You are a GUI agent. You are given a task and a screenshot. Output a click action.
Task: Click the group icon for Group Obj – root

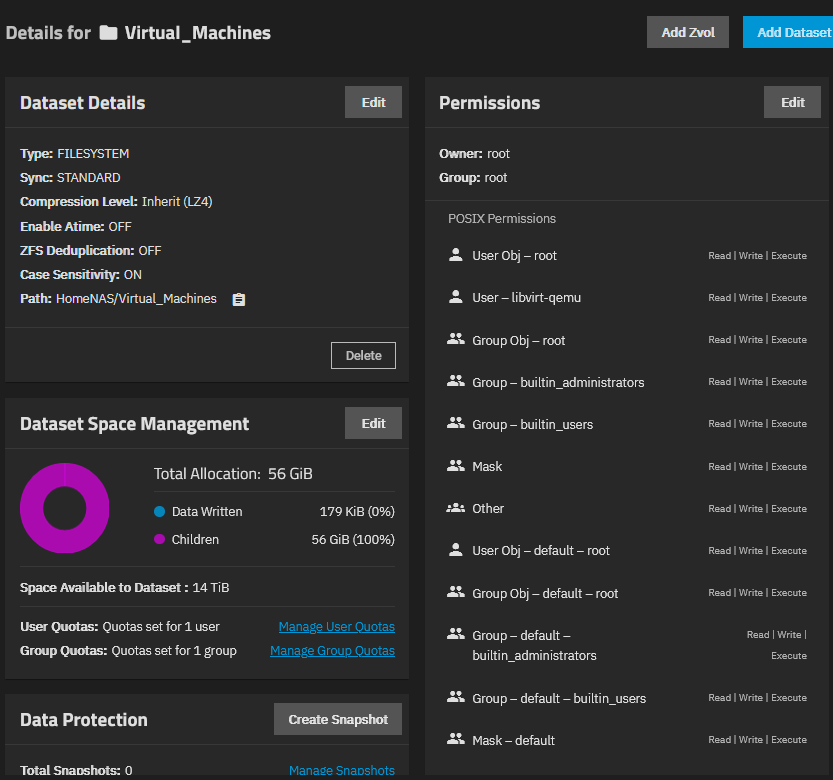455,340
